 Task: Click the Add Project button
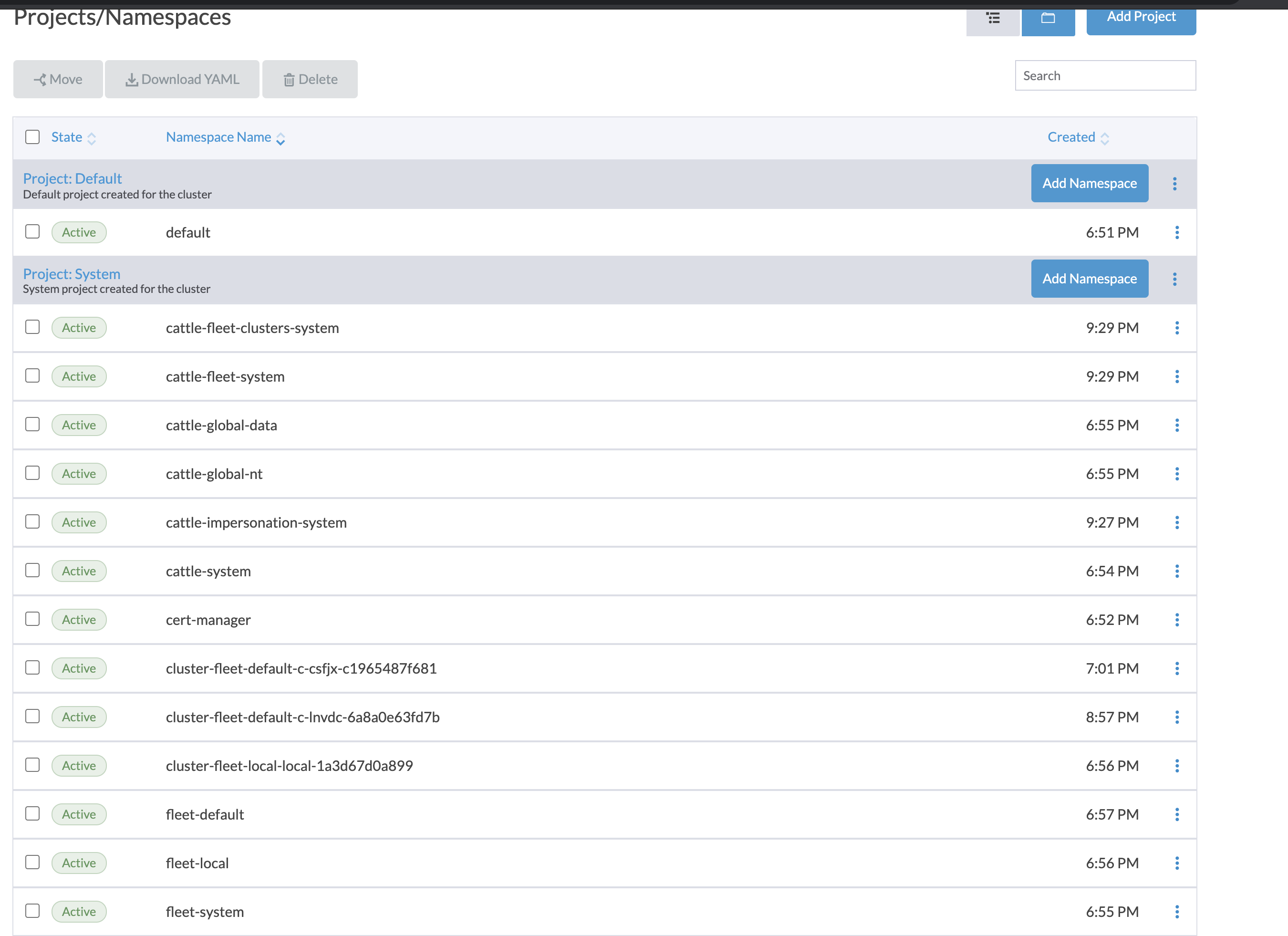point(1141,17)
